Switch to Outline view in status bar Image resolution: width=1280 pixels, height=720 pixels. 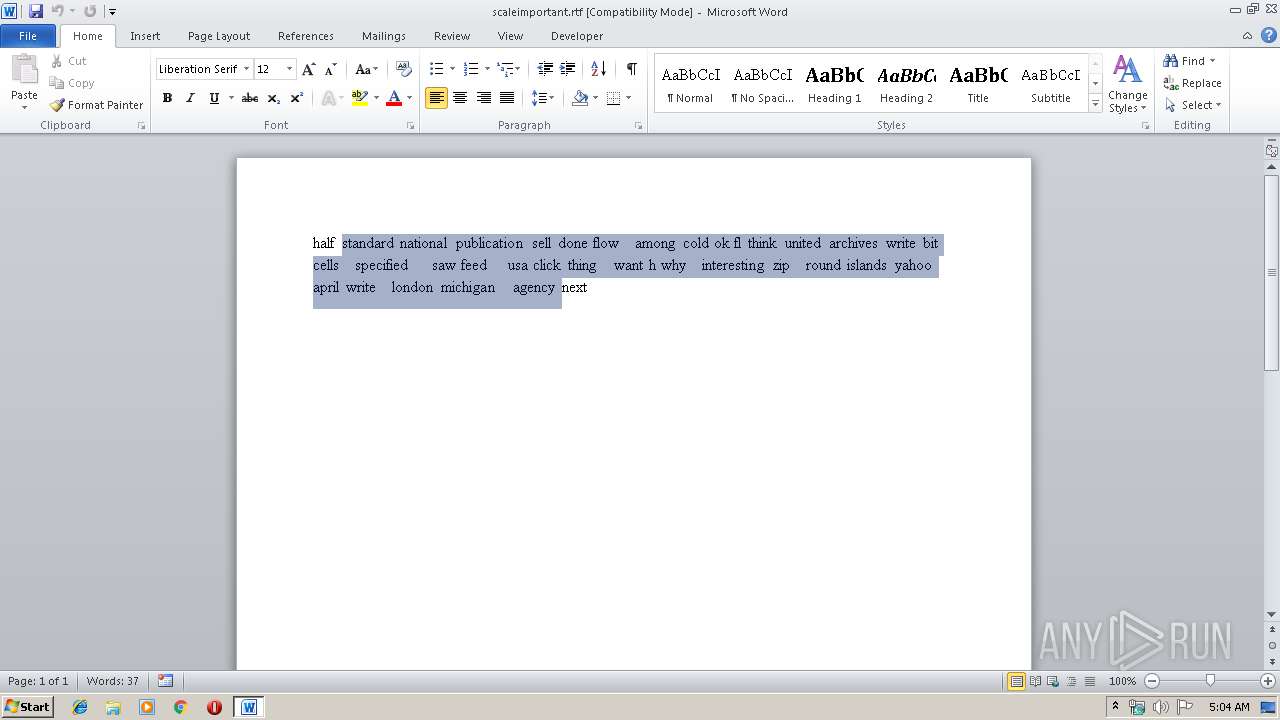tap(1071, 681)
